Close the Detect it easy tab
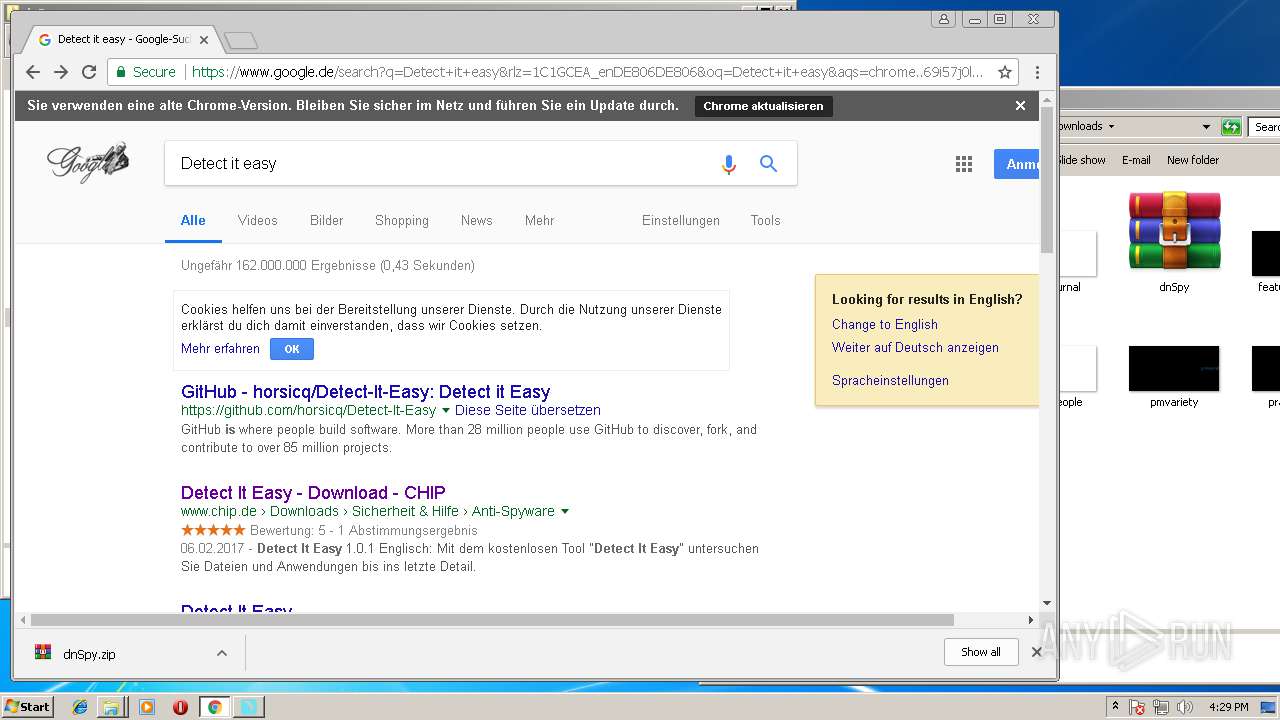Screen dimensions: 1280x720 (204, 40)
